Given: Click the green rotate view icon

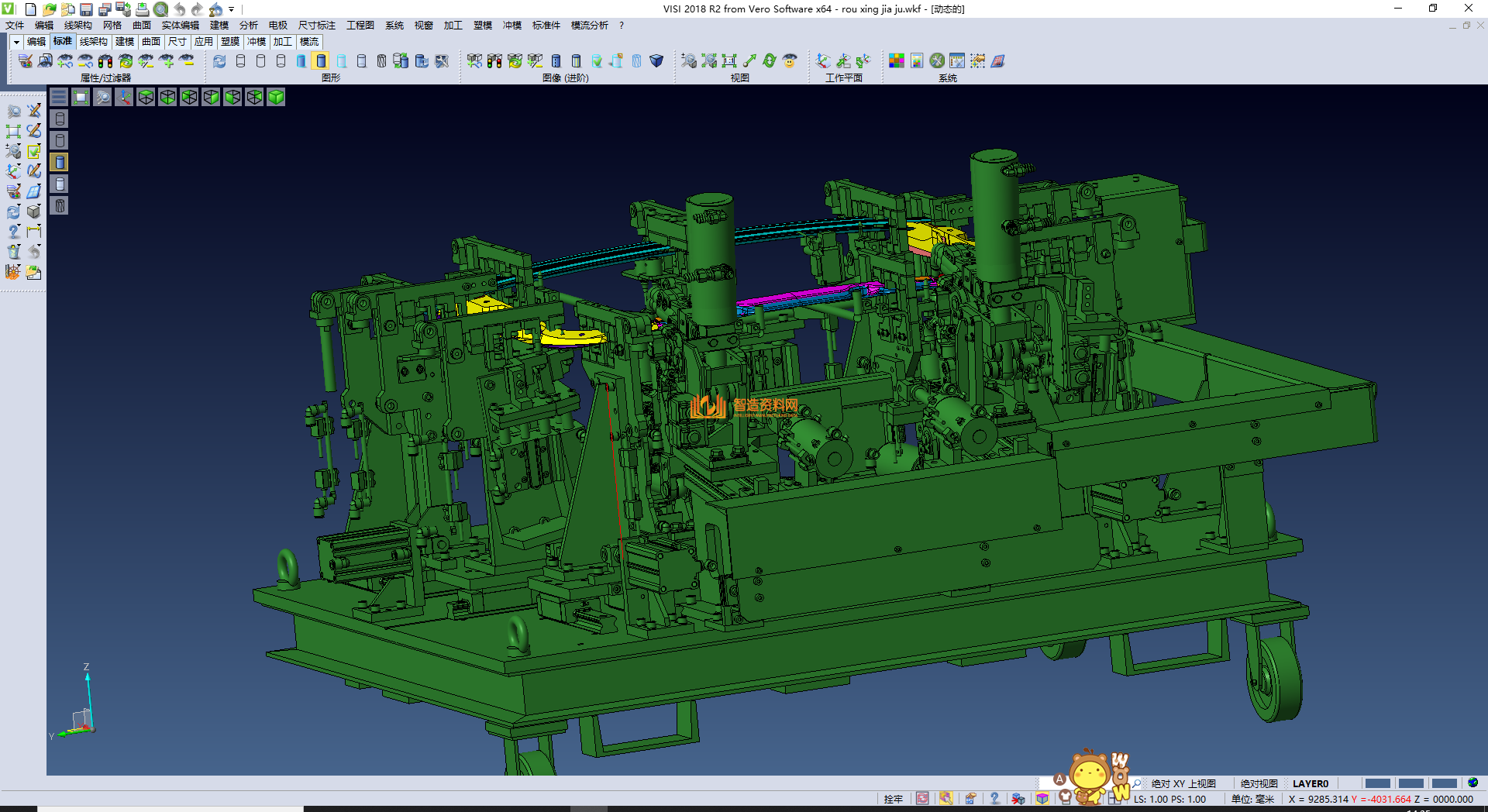Looking at the screenshot, I should tap(770, 61).
